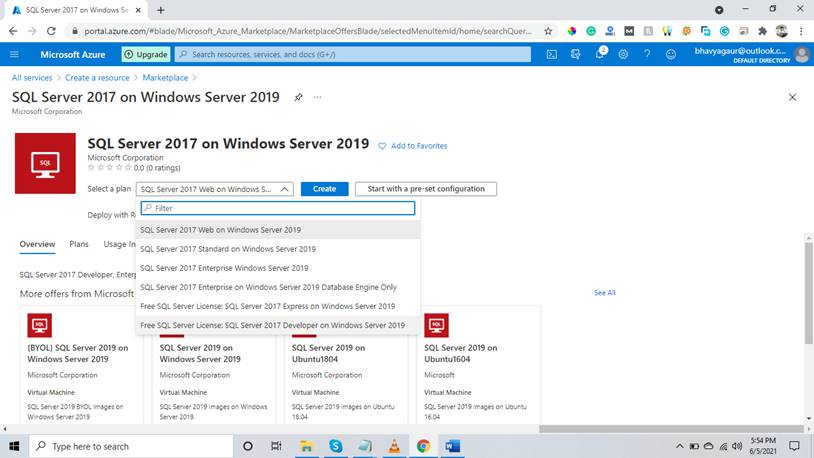
Task: Open the notifications bell
Action: coord(600,53)
